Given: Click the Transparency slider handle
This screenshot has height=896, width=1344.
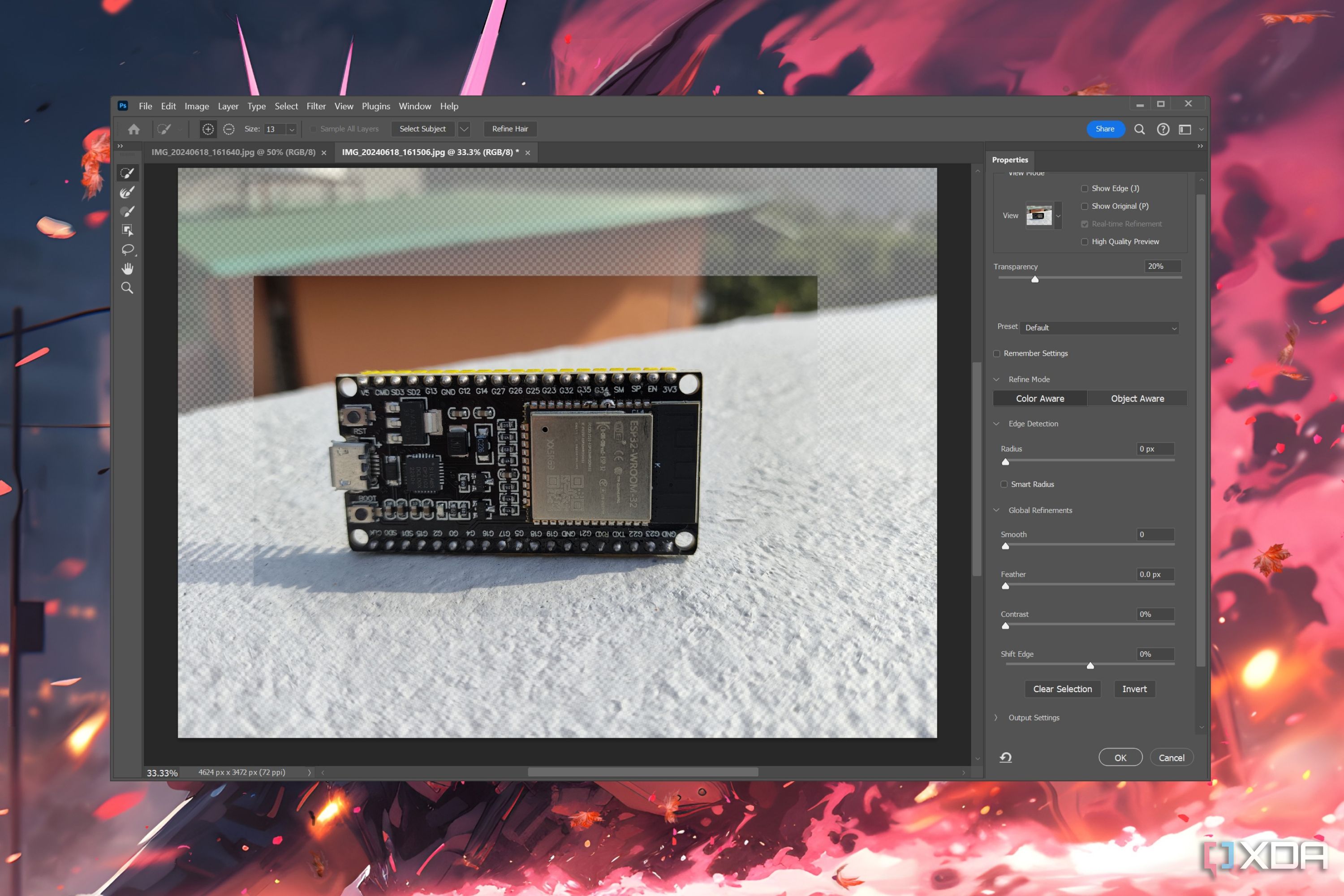Looking at the screenshot, I should (x=1035, y=280).
